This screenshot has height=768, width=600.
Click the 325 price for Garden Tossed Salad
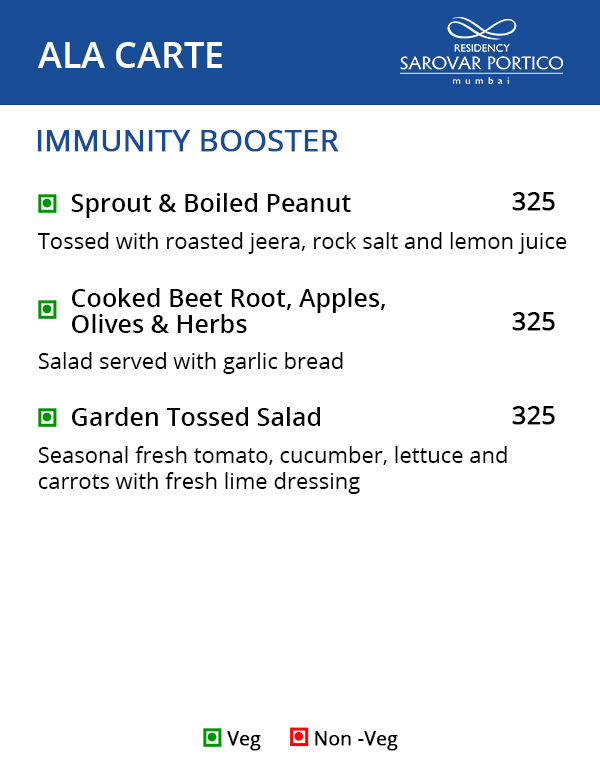click(x=533, y=416)
